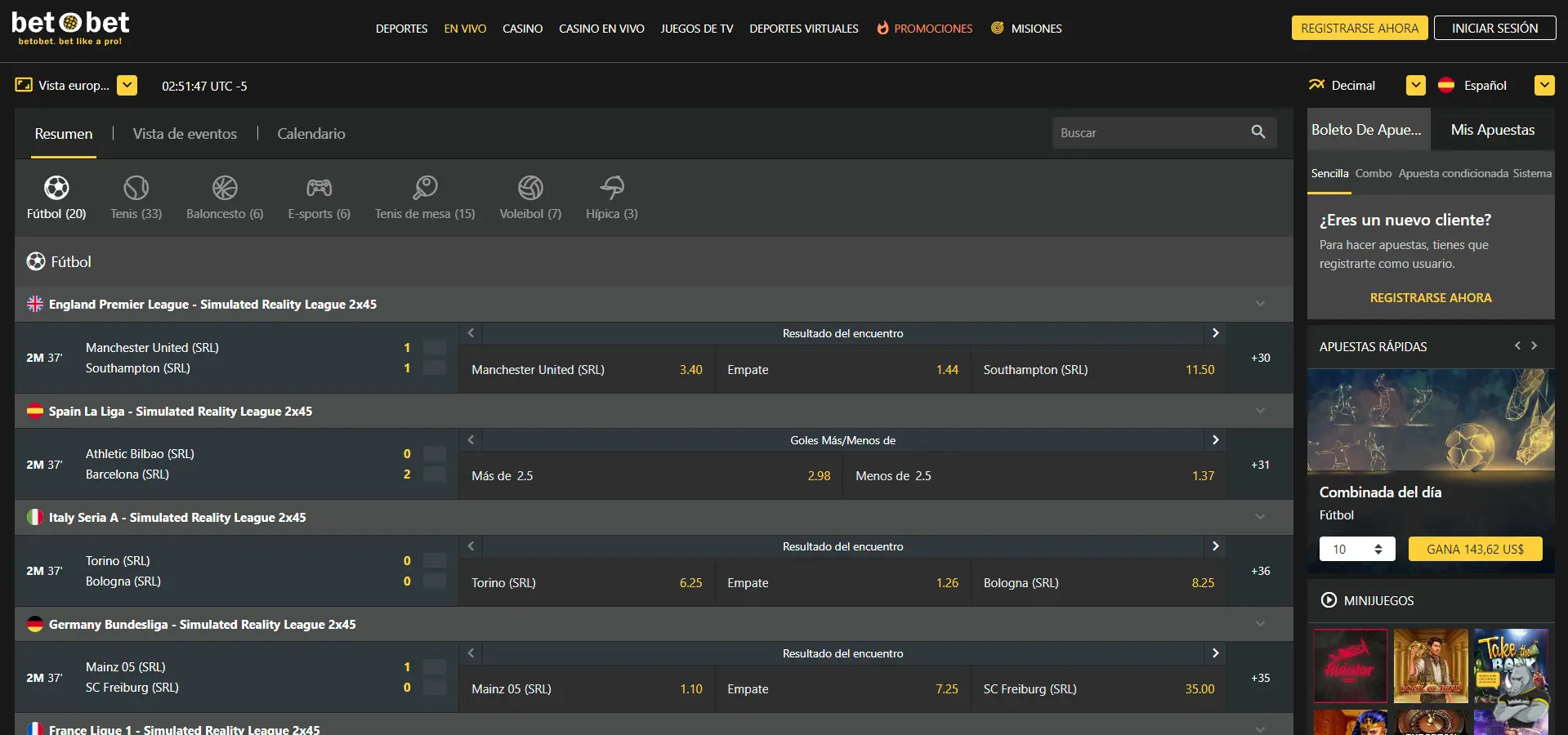Collapse Spain La Liga section
Screen dimensions: 1568x735
click(1260, 411)
